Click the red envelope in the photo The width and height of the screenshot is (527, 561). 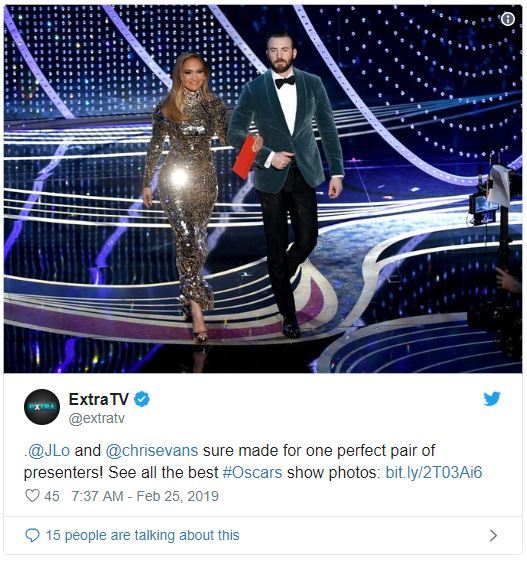click(245, 156)
